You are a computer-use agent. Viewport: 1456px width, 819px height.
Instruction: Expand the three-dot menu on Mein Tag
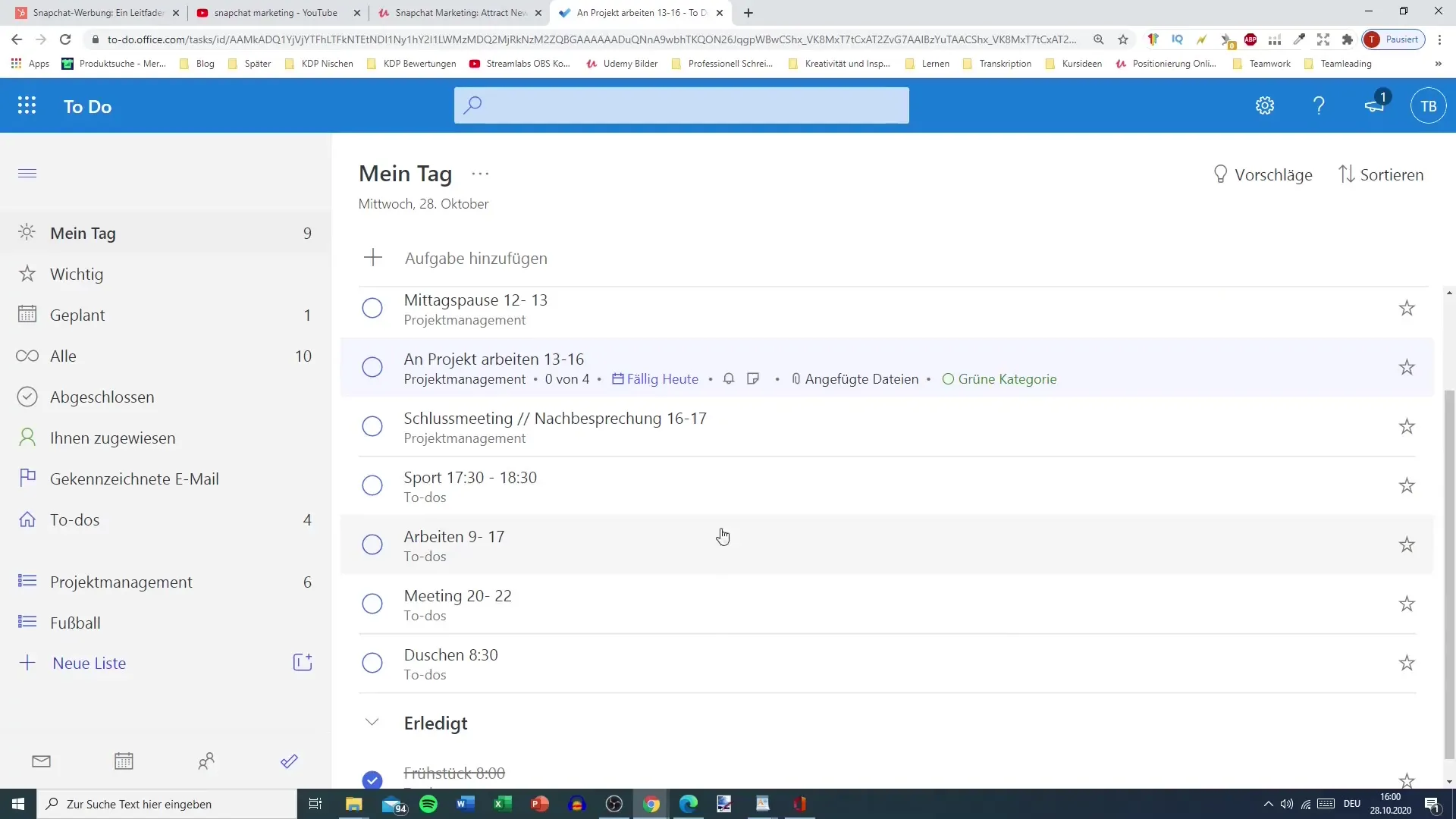pyautogui.click(x=481, y=173)
